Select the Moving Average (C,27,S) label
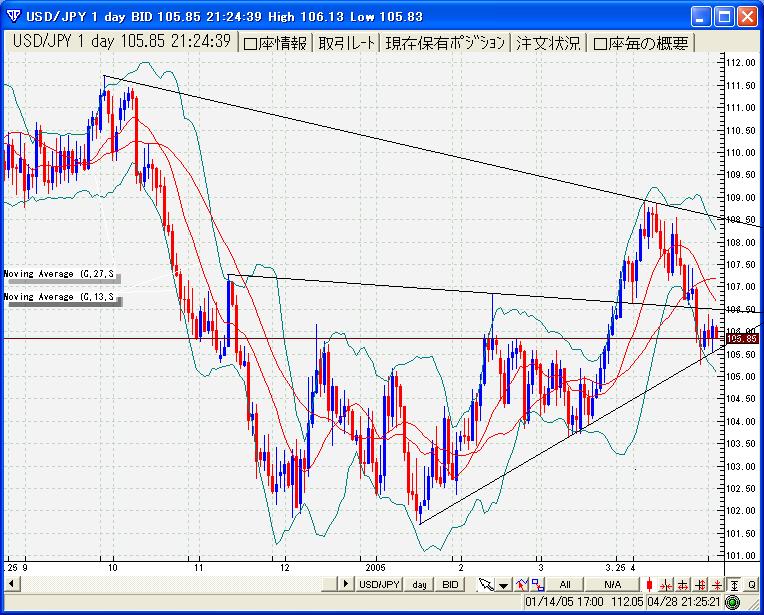Viewport: 764px width, 615px height. point(60,273)
